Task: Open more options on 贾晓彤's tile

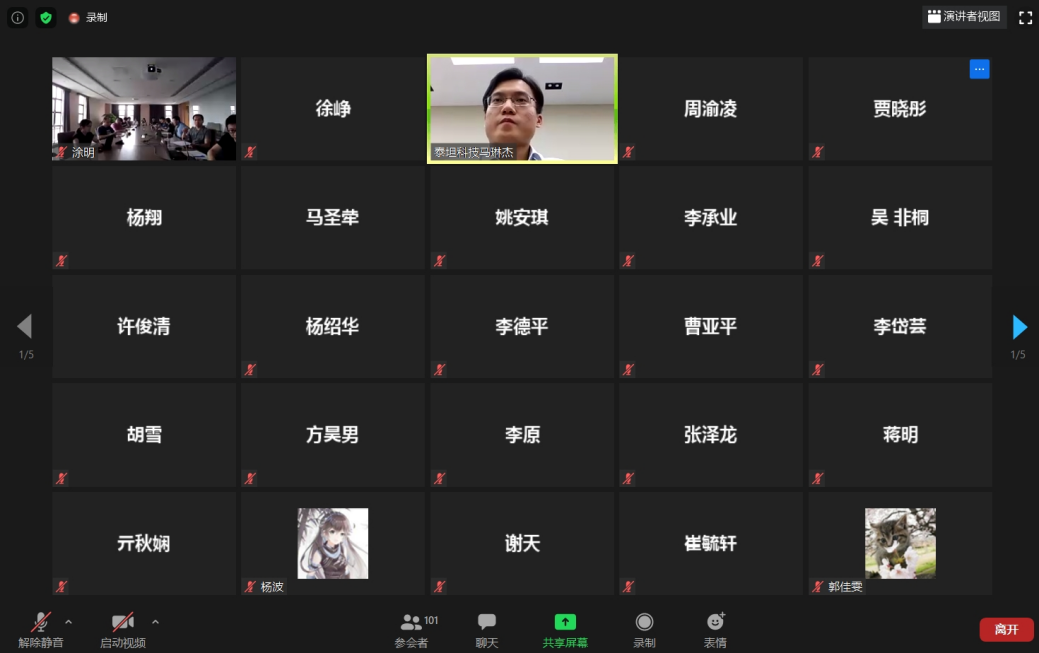Action: coord(979,68)
